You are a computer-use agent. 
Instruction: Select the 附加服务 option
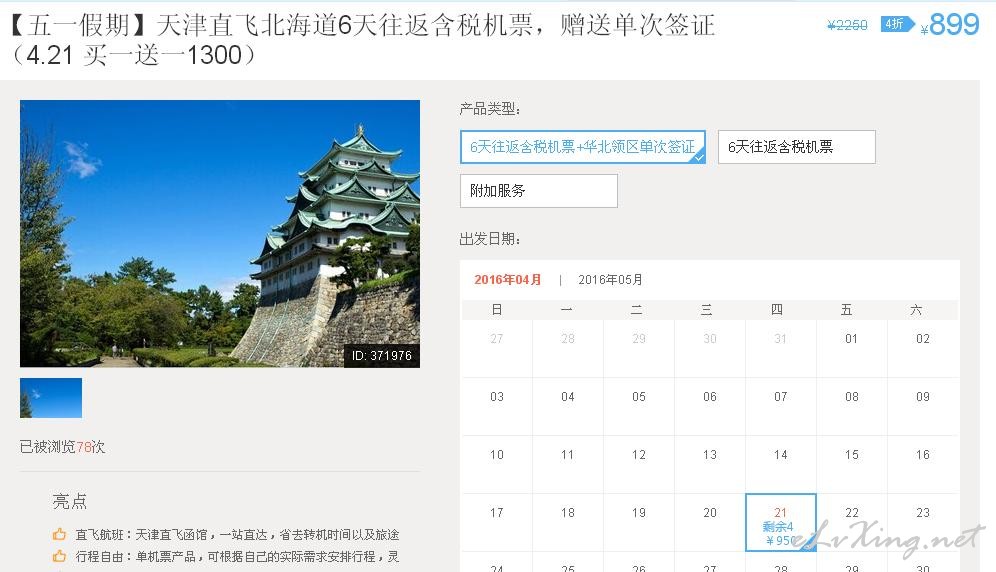coord(539,191)
